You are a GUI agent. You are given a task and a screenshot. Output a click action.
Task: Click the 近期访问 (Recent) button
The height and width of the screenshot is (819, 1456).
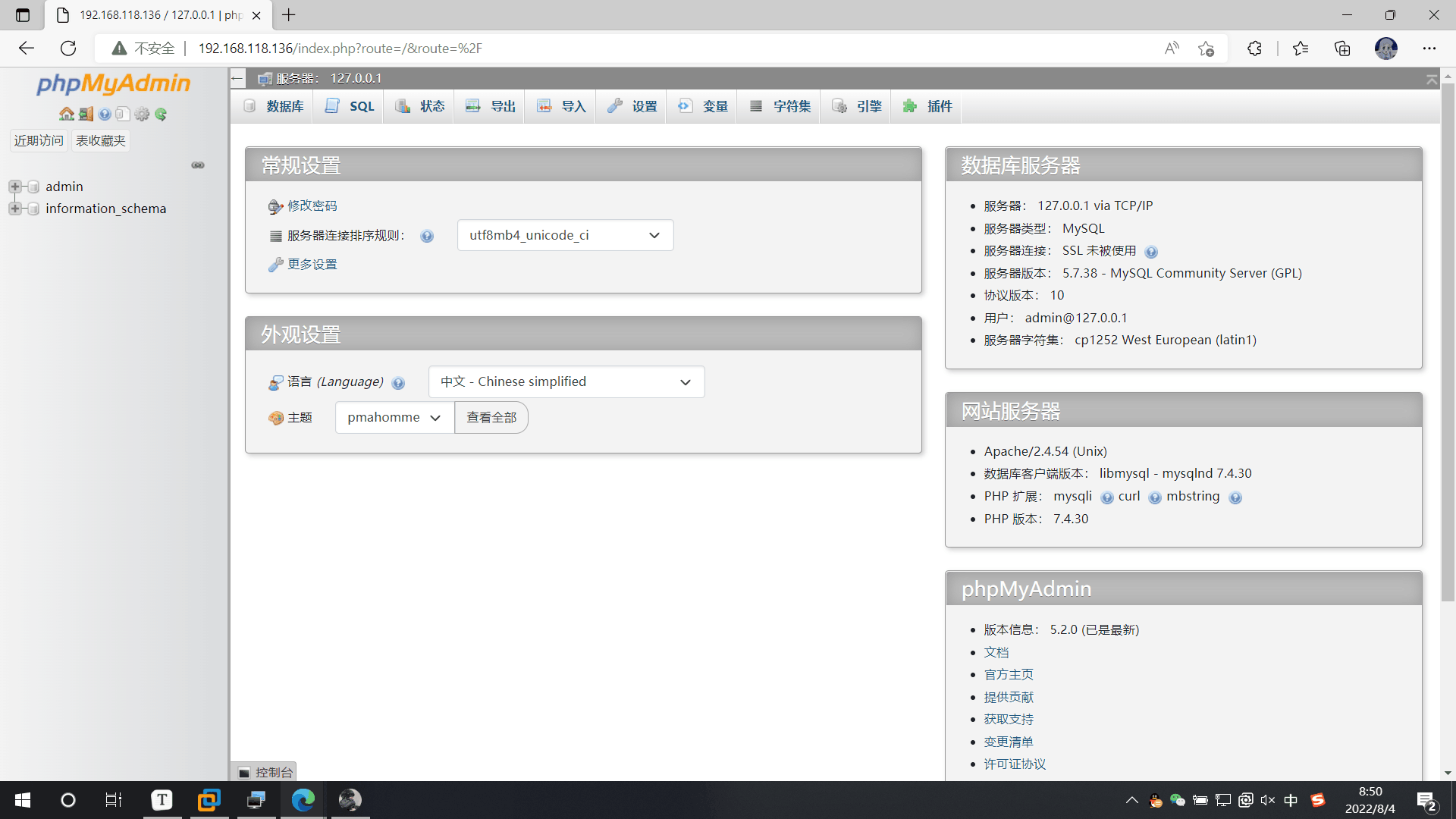tap(39, 141)
